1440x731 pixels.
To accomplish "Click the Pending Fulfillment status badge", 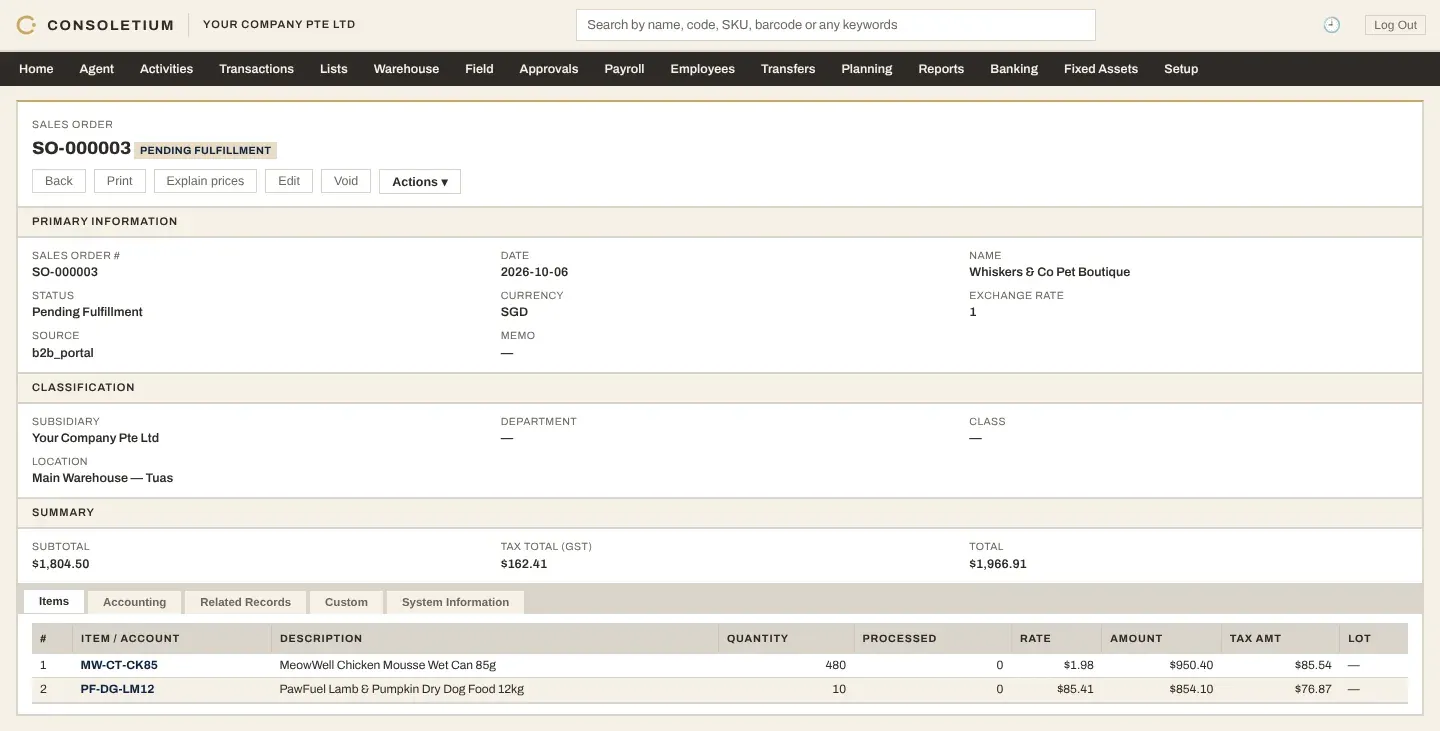I will [205, 150].
